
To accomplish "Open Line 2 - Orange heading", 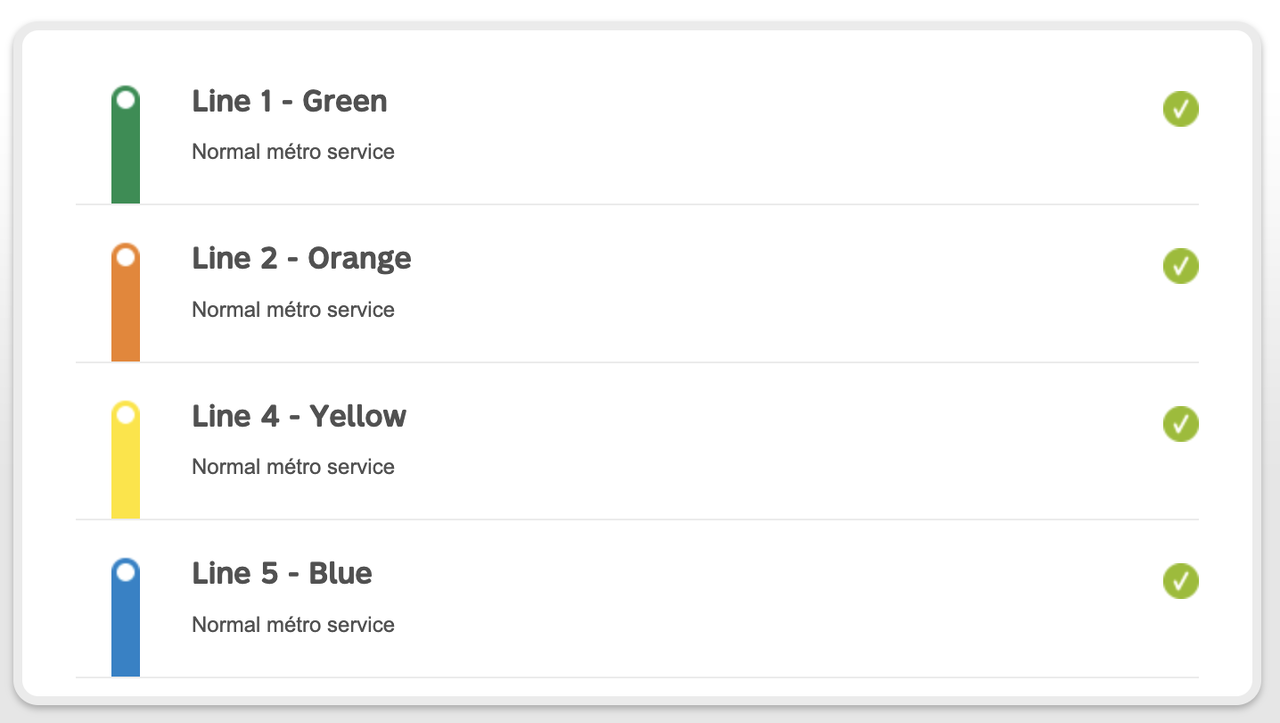I will tap(301, 258).
